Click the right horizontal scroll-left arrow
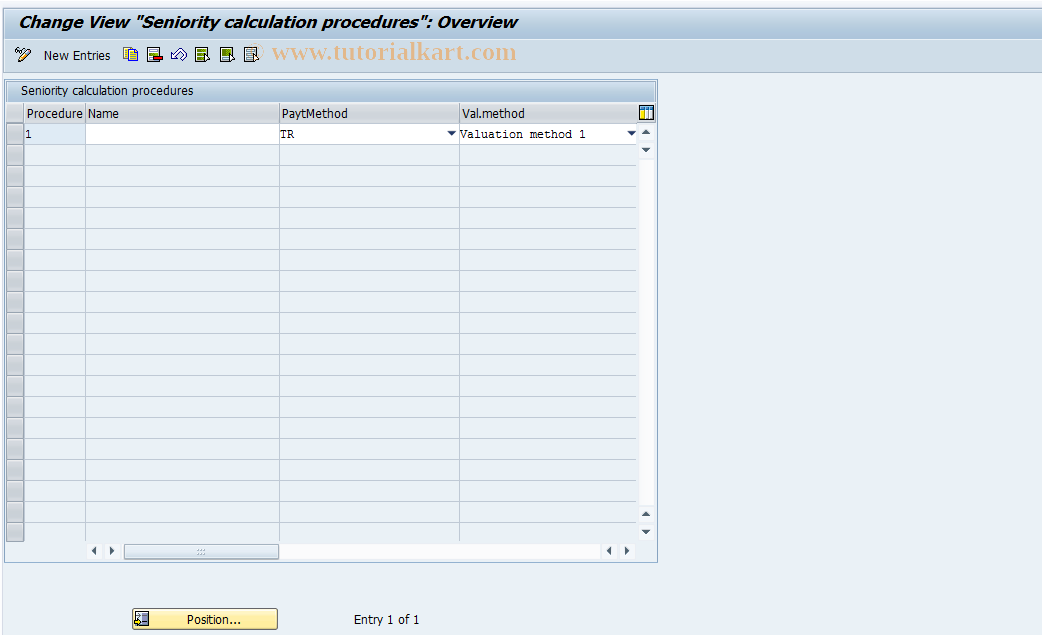Image resolution: width=1042 pixels, height=635 pixels. tap(609, 551)
